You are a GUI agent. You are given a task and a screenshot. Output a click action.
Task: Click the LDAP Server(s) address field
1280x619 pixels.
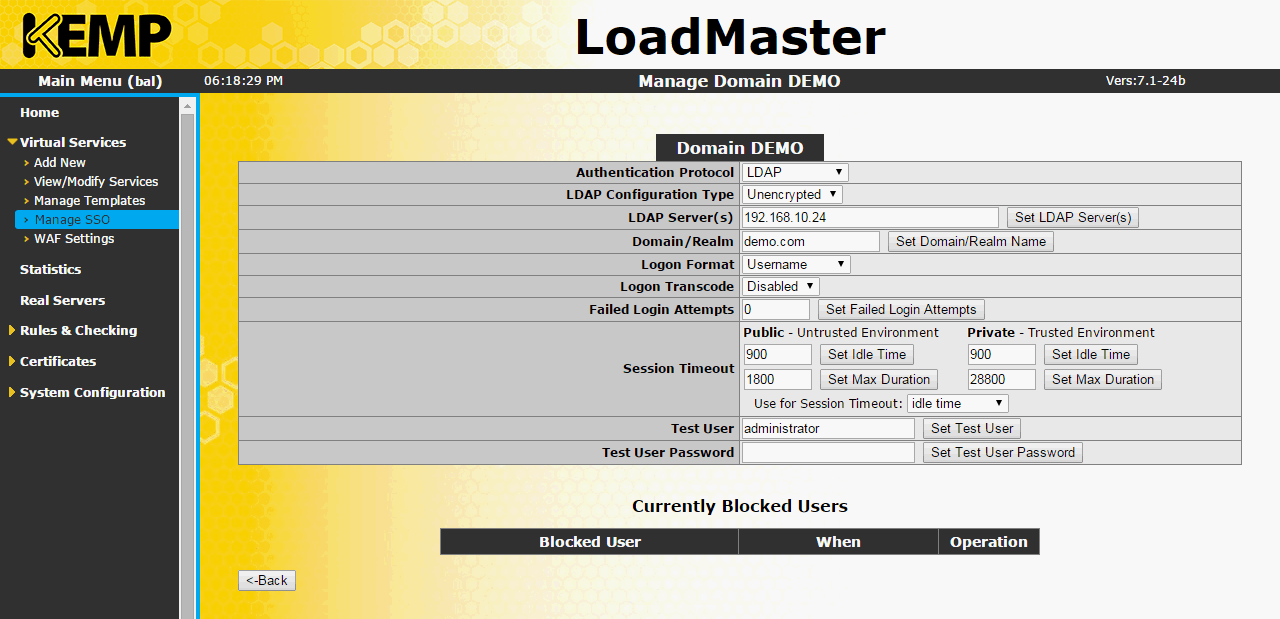870,217
